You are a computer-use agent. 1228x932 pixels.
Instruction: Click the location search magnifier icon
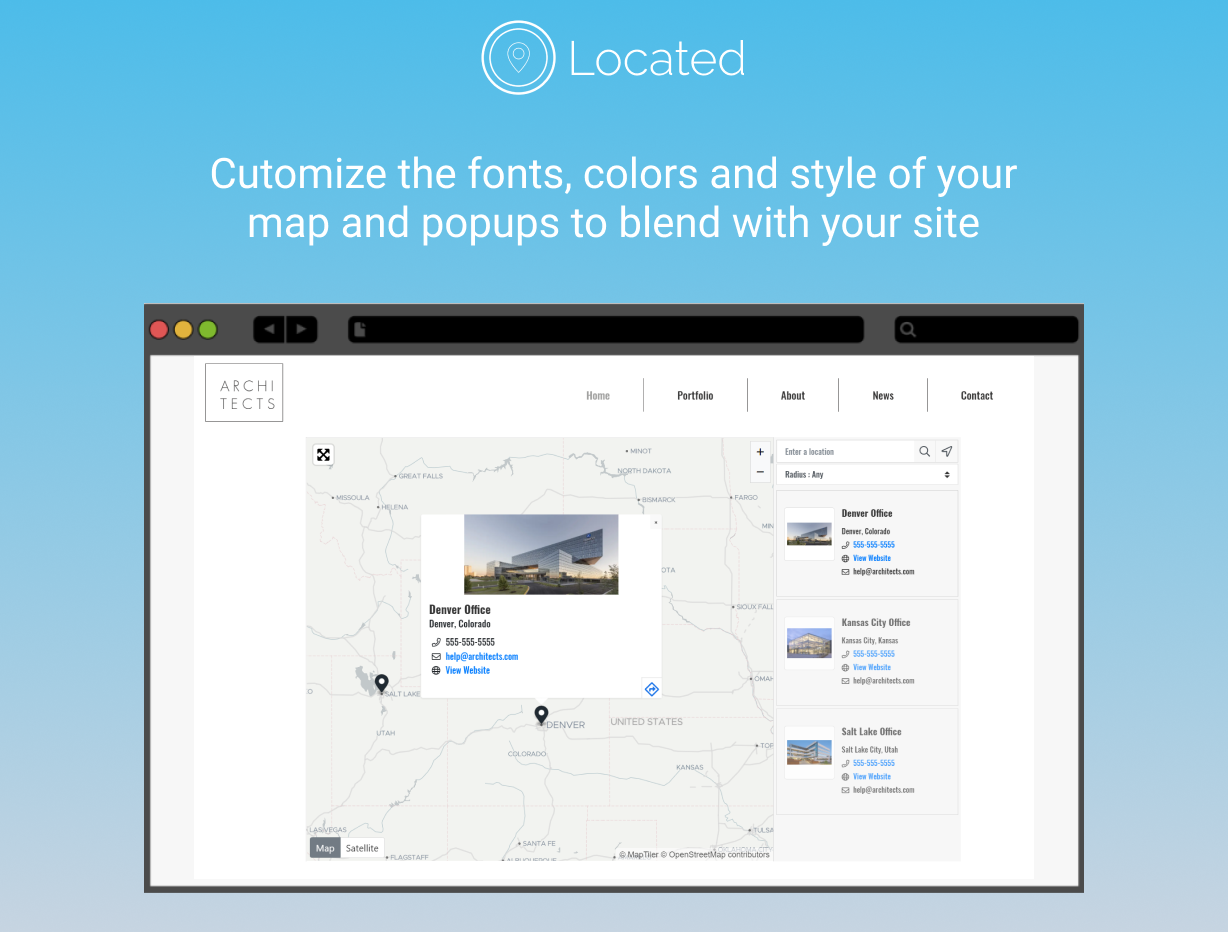[925, 452]
